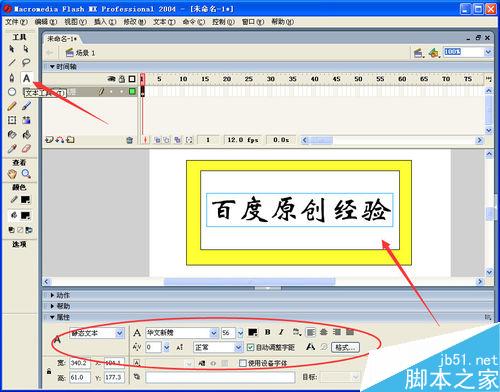Open the 编辑 menu
This screenshot has width=500, height=392.
(x=46, y=22)
